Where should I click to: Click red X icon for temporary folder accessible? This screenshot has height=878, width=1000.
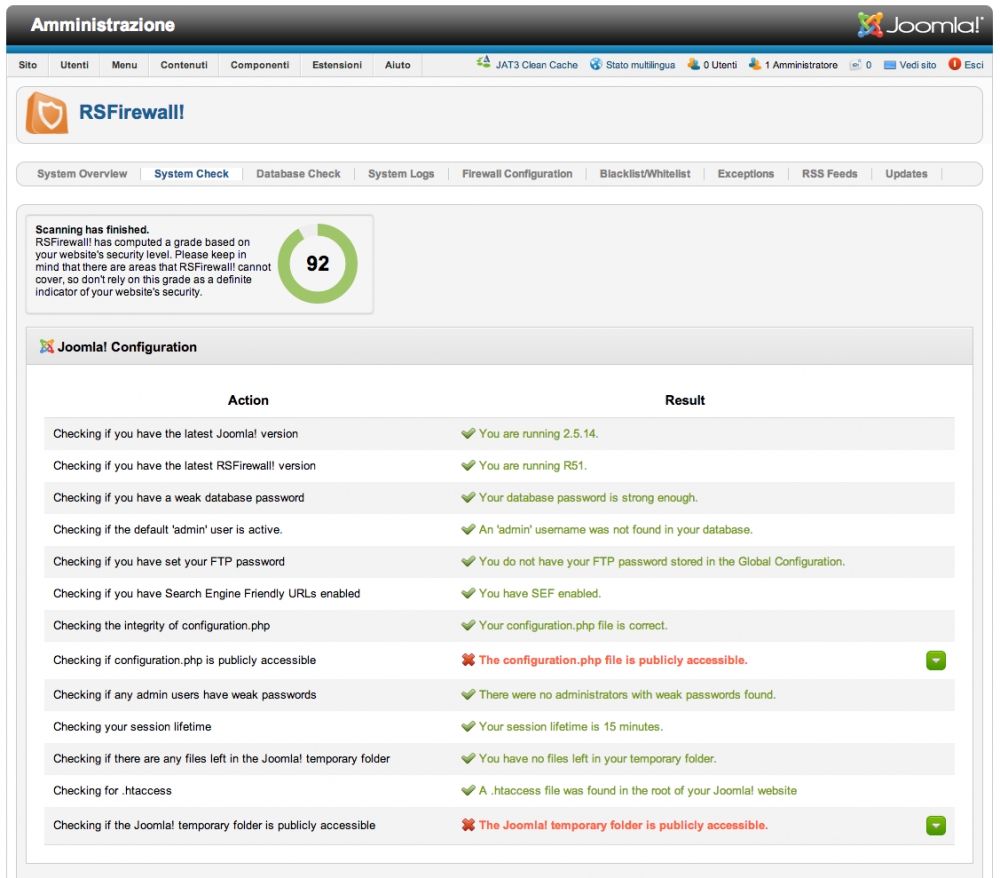pyautogui.click(x=468, y=825)
